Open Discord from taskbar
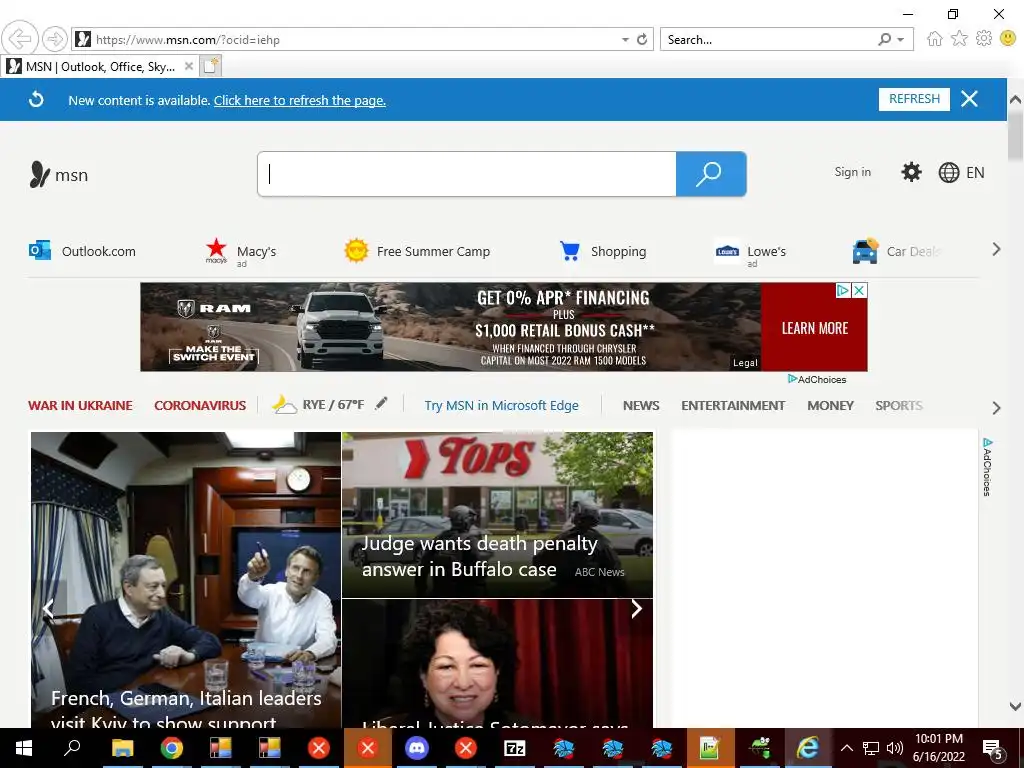 click(417, 748)
